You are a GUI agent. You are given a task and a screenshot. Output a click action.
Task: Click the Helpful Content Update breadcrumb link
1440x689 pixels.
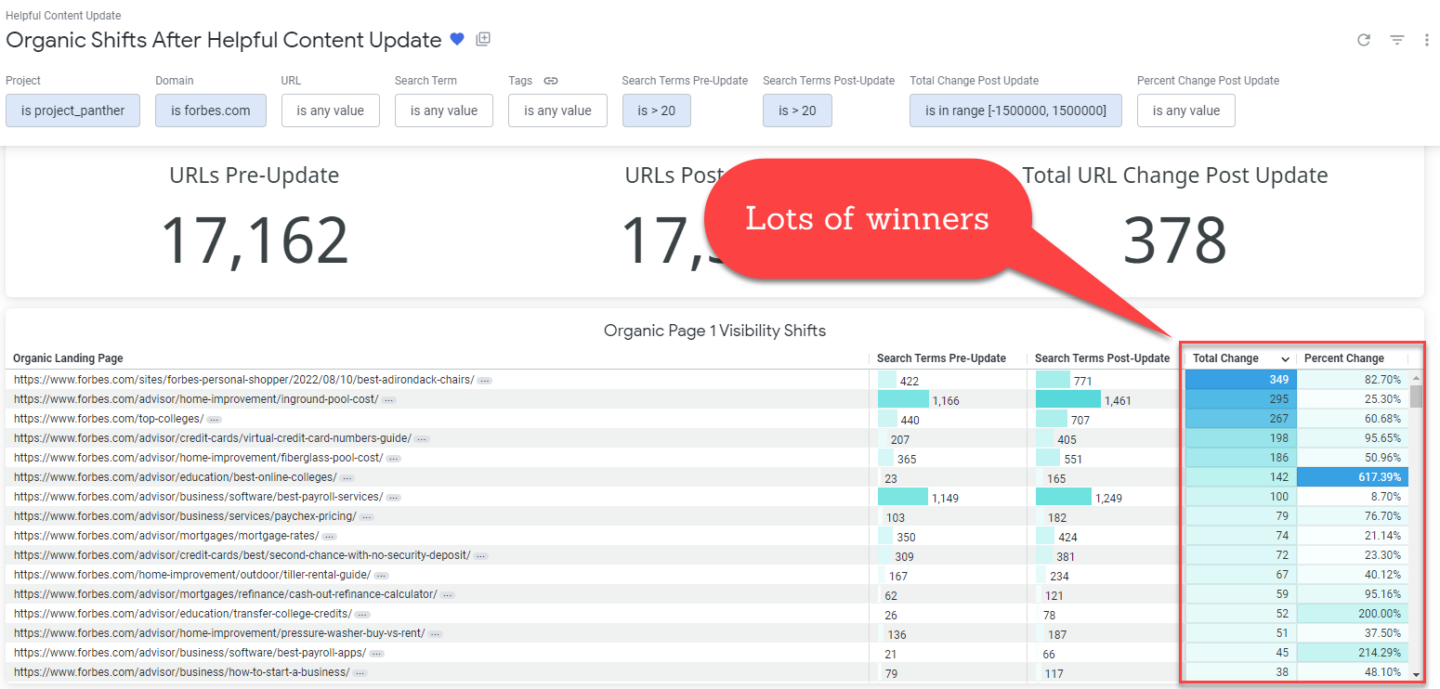coord(63,16)
